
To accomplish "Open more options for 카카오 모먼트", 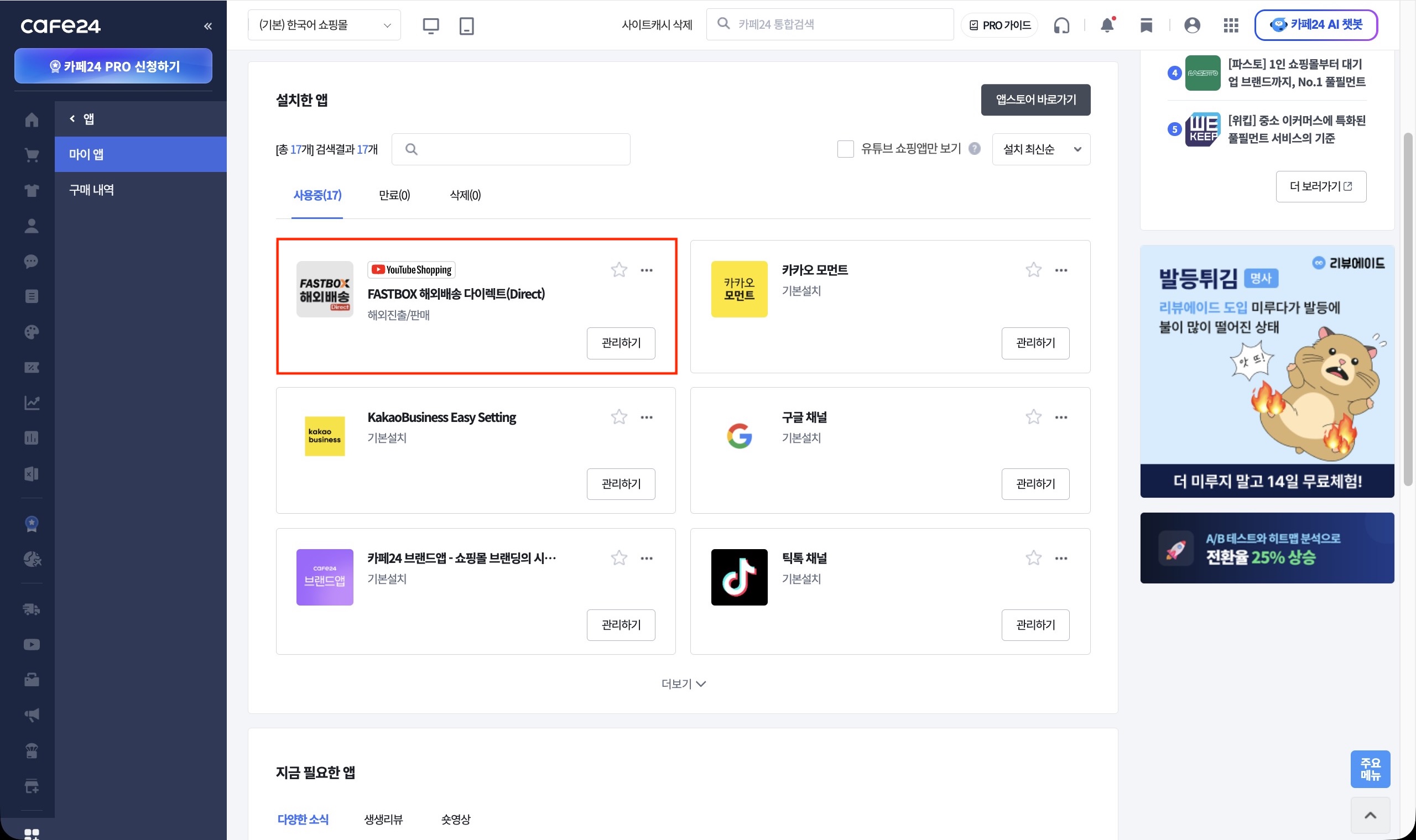I will click(1061, 270).
